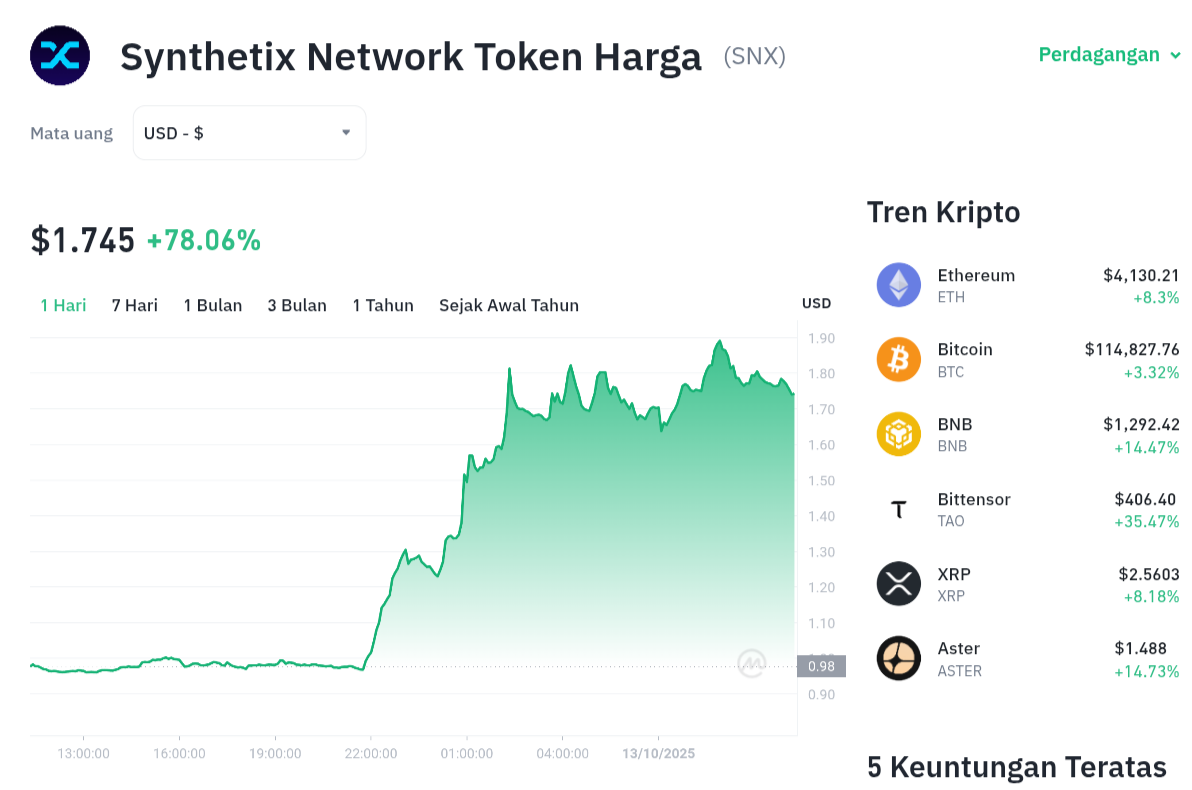
Task: Click the BNB coin icon
Action: point(898,434)
